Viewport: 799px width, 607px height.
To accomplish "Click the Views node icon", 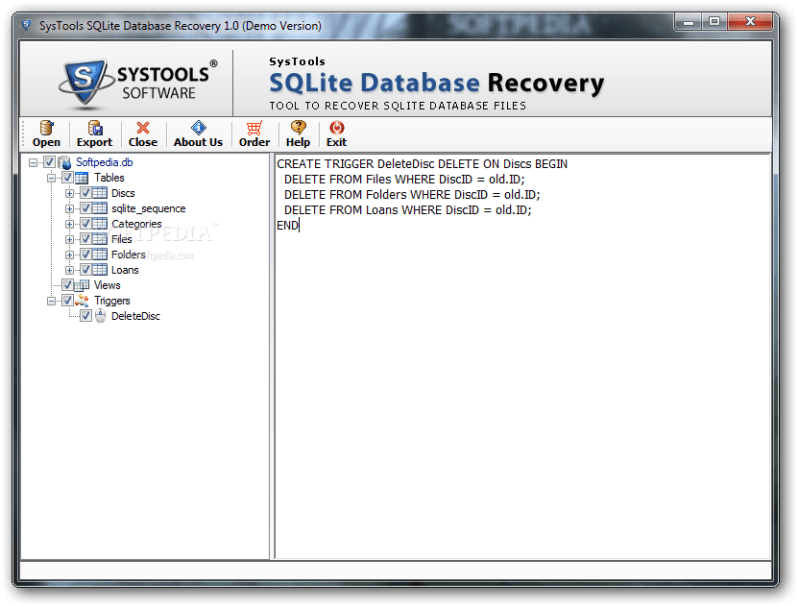I will 82,285.
